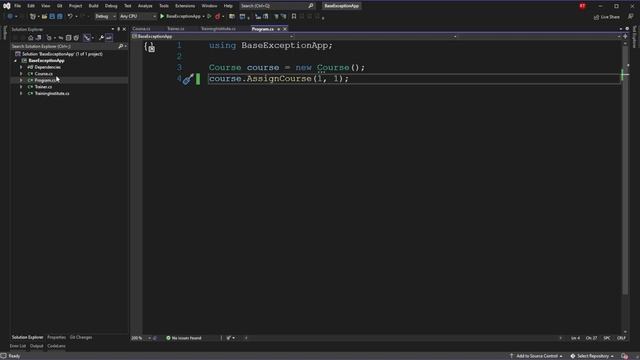Close the Solution Explorer panel
Viewport: 640px width, 360px height.
click(x=124, y=29)
